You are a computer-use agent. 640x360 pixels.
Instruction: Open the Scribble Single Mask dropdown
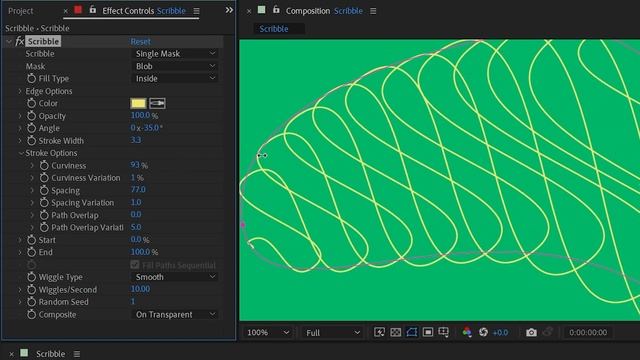[175, 53]
